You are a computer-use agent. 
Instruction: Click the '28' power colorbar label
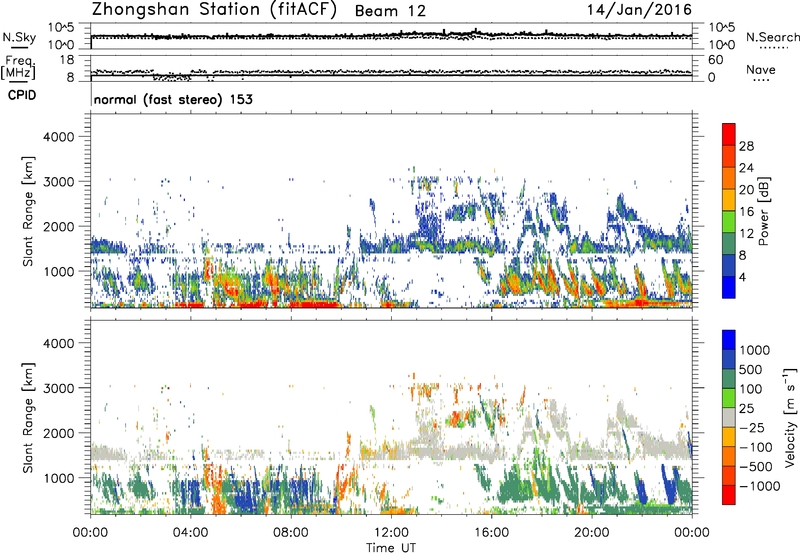(746, 146)
